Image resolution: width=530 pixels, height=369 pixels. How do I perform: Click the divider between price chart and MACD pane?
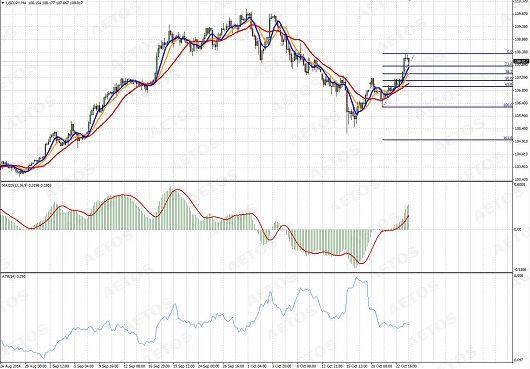[x=257, y=182]
